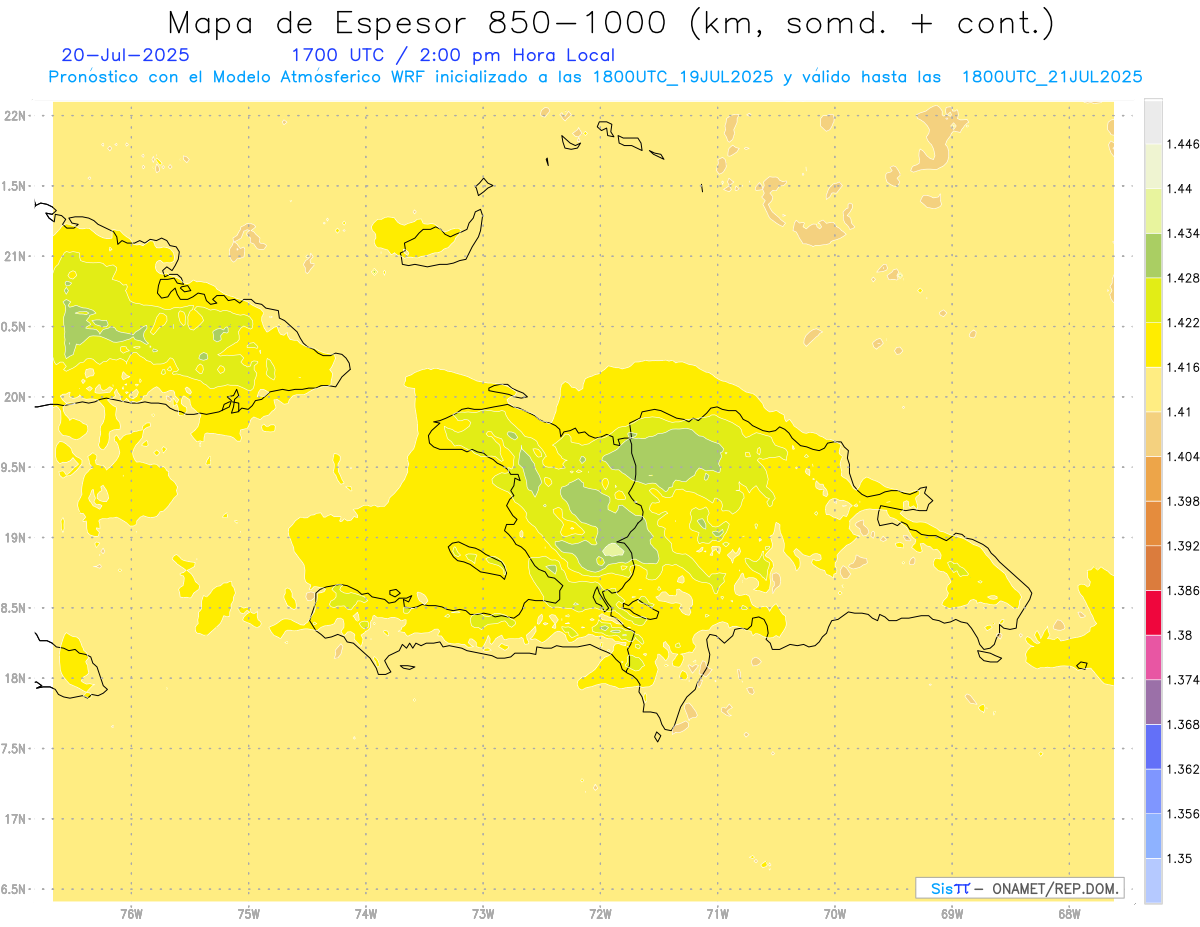
Task: Click the "73W" longitude label
Action: [483, 914]
